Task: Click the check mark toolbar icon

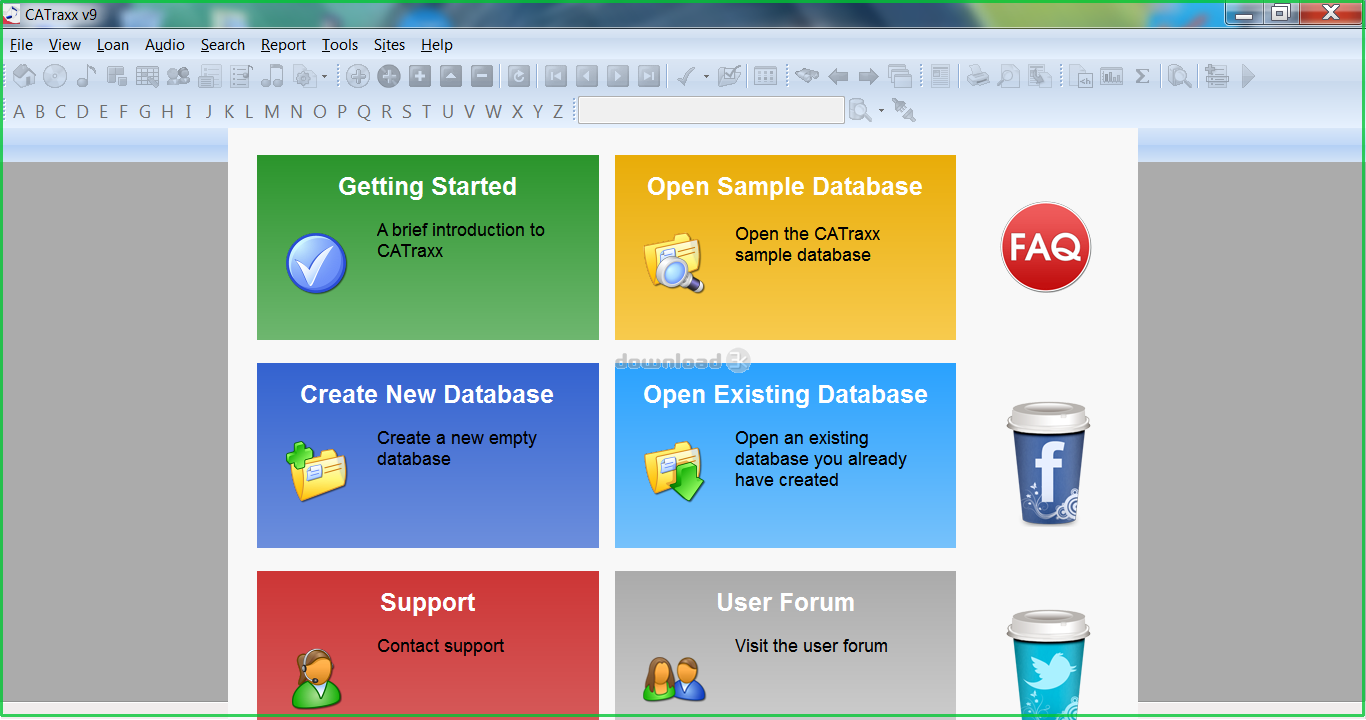Action: (x=686, y=76)
